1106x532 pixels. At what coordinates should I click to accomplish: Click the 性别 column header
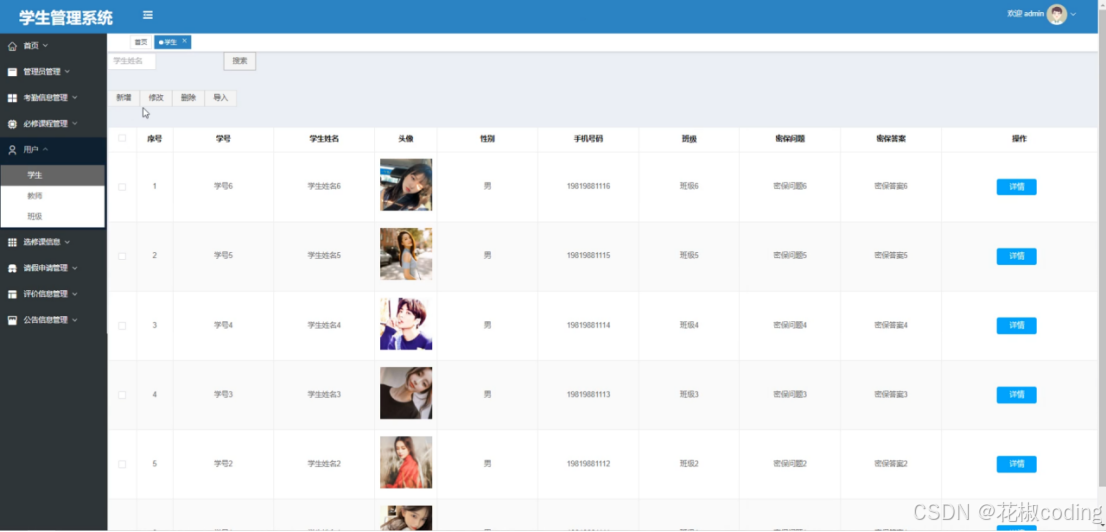pos(487,139)
